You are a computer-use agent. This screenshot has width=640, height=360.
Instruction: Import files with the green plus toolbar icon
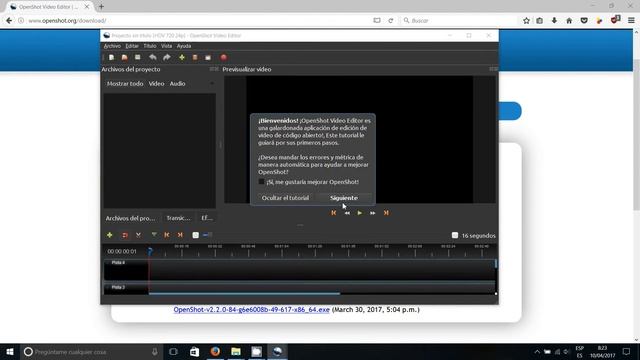tap(182, 58)
